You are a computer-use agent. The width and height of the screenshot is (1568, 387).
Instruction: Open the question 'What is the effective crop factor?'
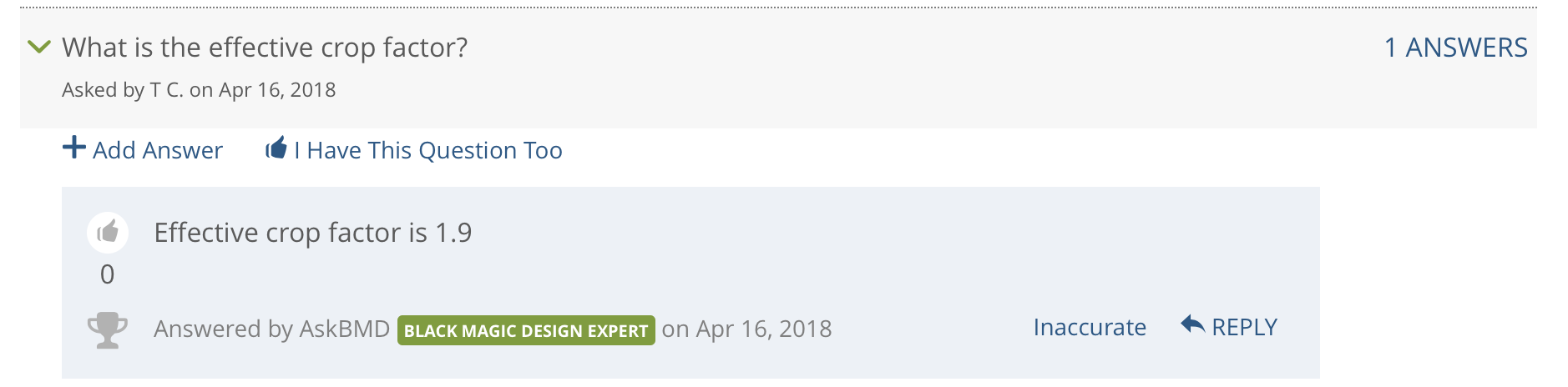click(x=265, y=48)
